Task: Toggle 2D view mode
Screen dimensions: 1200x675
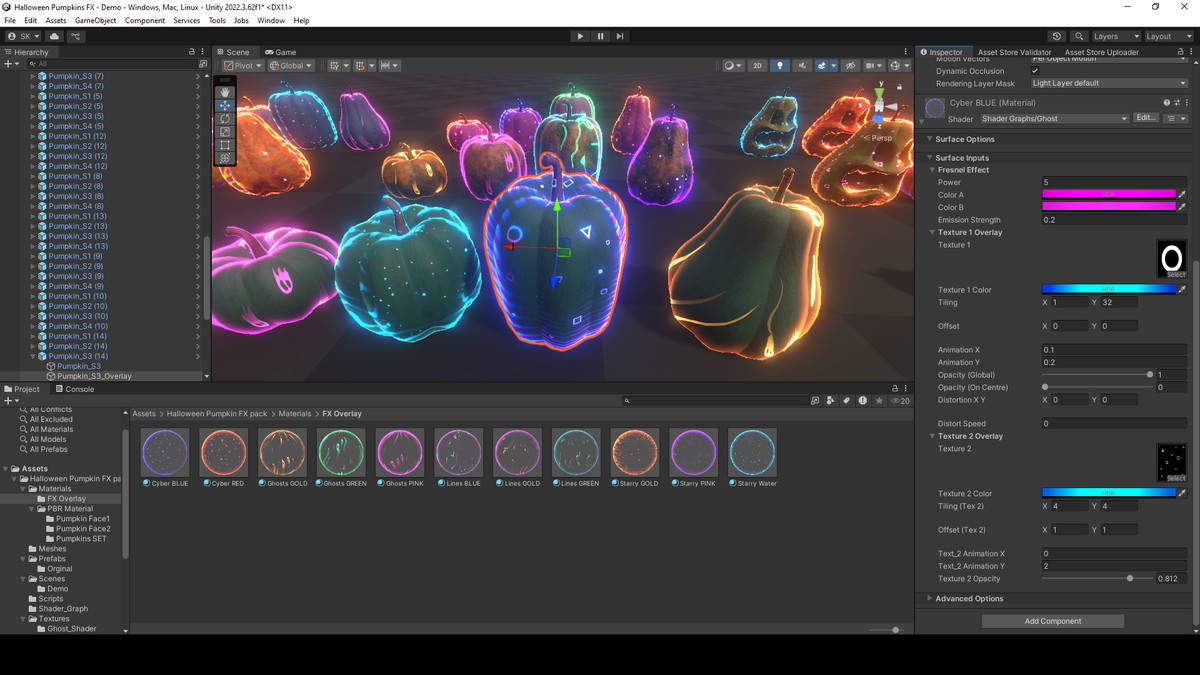Action: [x=757, y=66]
